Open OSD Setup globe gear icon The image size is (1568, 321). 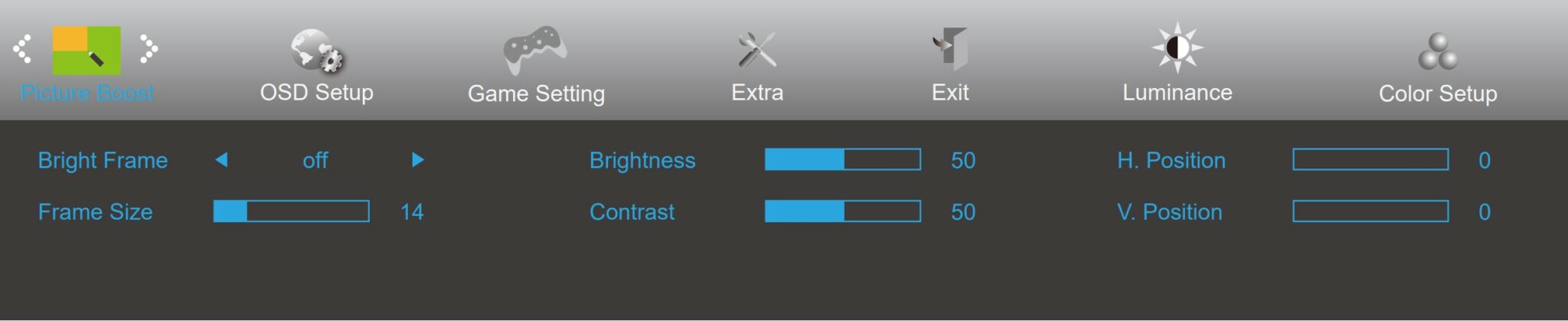click(317, 51)
